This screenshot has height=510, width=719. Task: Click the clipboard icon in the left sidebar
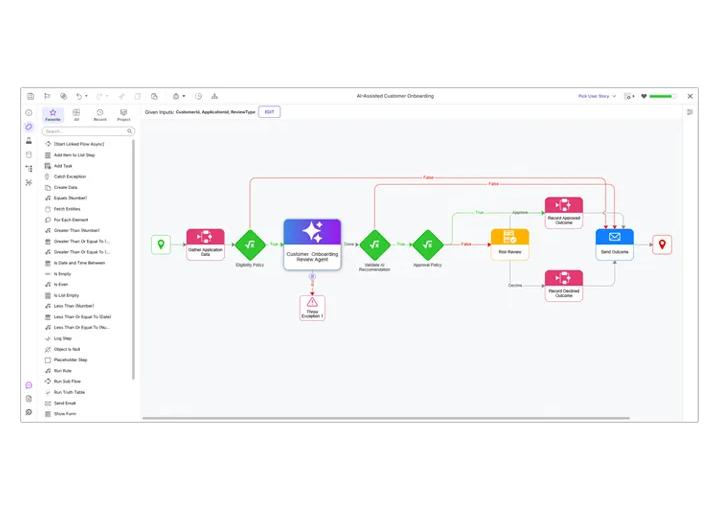pyautogui.click(x=29, y=155)
